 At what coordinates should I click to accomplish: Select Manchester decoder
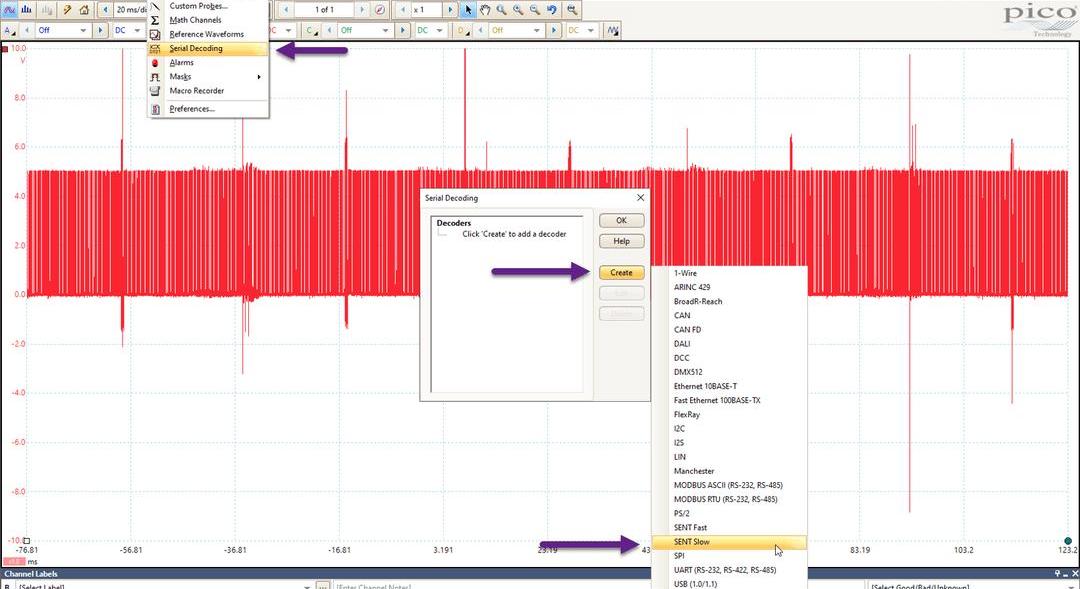pos(729,471)
